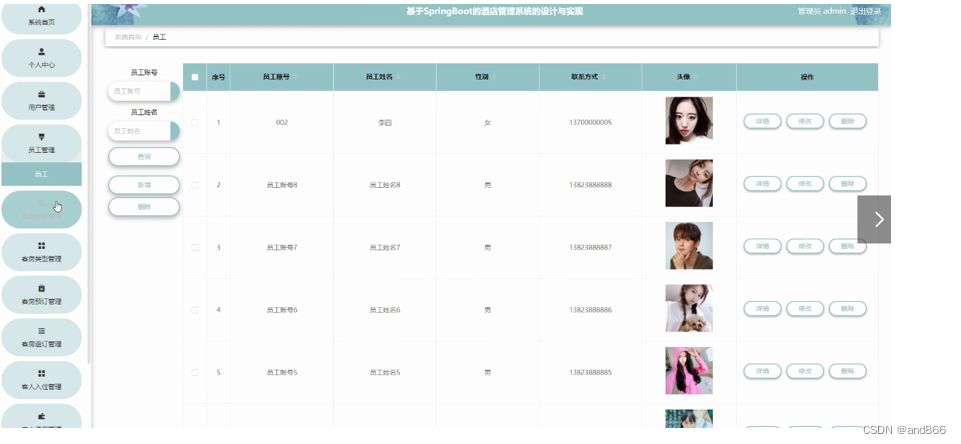Sort by 性别 column sort icon
Screen dimensions: 961x444
(494, 77)
